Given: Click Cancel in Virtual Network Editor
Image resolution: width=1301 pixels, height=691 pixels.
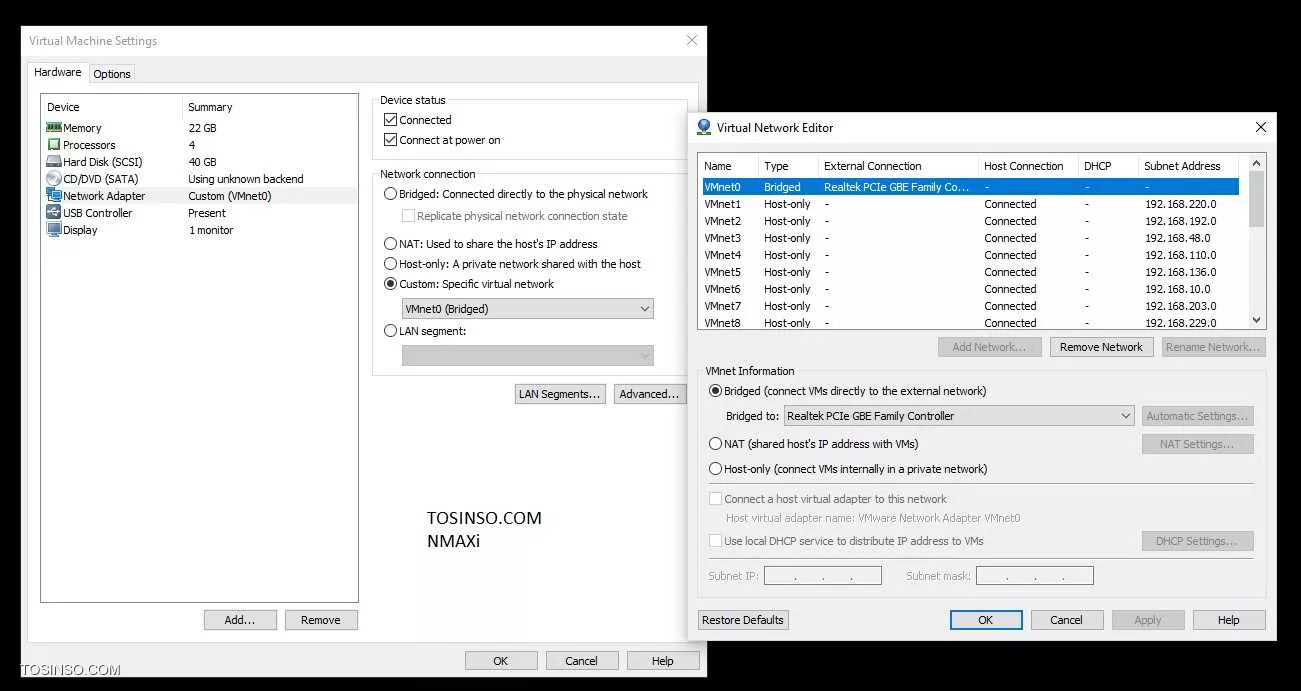Looking at the screenshot, I should [x=1067, y=620].
